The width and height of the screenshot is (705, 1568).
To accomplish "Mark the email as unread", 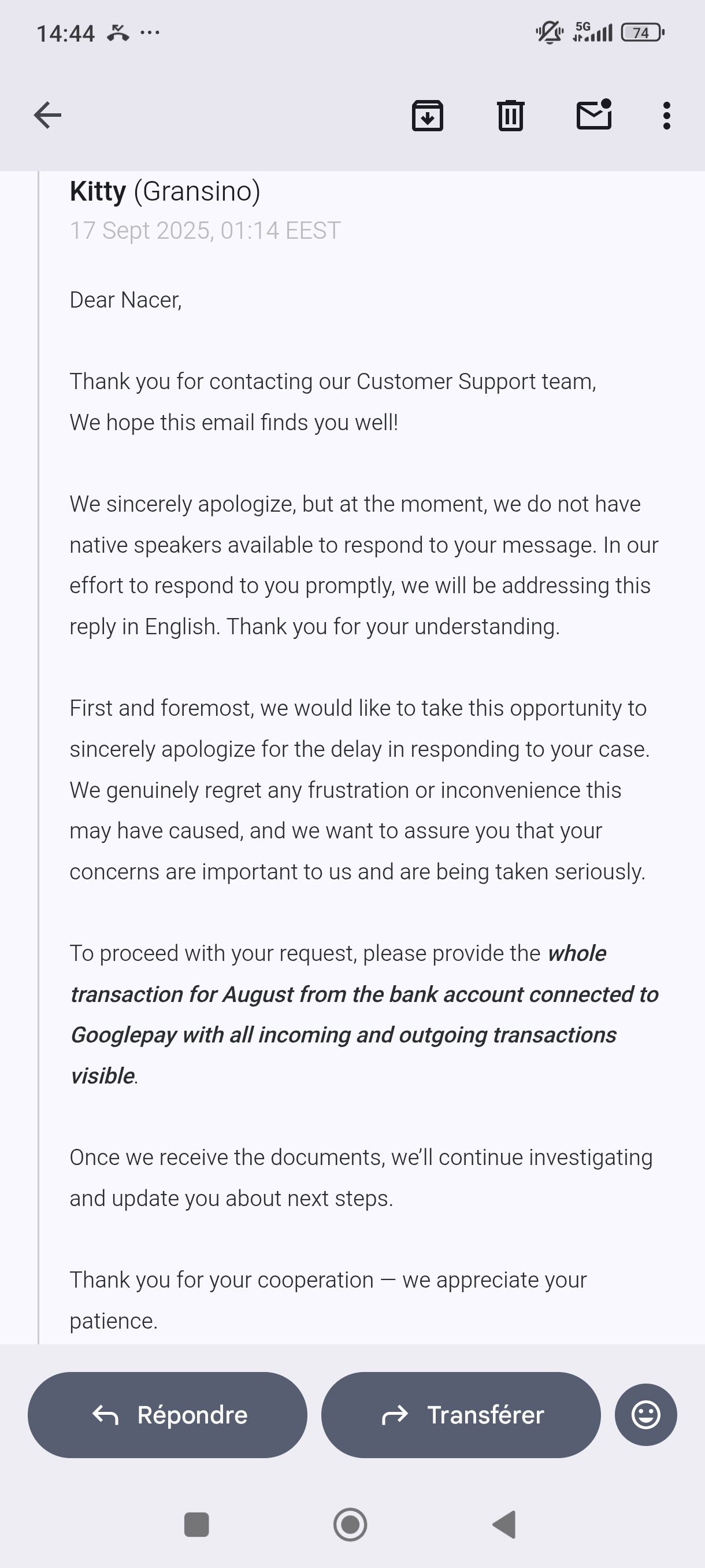I will click(x=593, y=114).
